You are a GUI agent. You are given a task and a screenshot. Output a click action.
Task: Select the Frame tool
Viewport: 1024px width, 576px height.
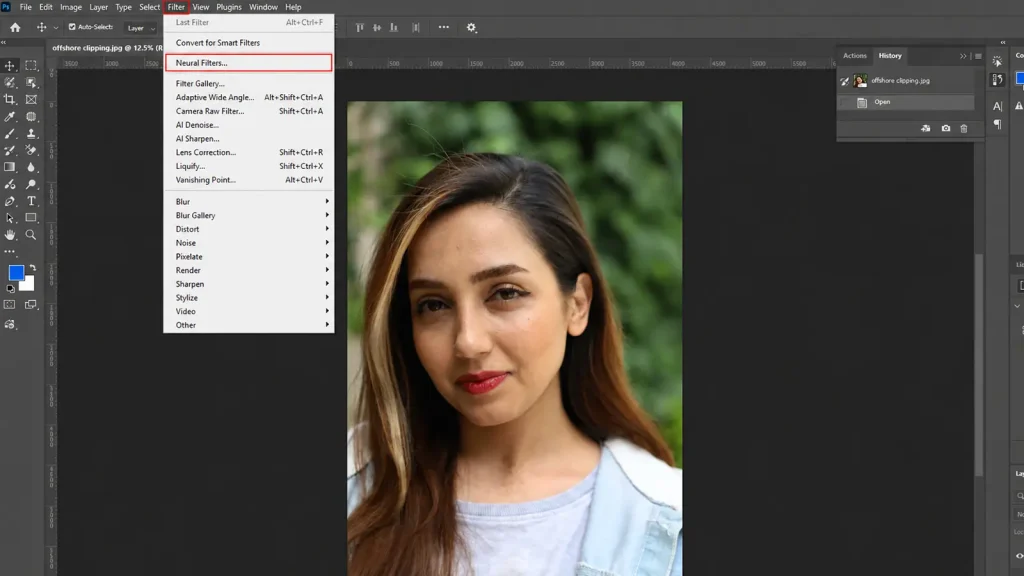[x=31, y=99]
